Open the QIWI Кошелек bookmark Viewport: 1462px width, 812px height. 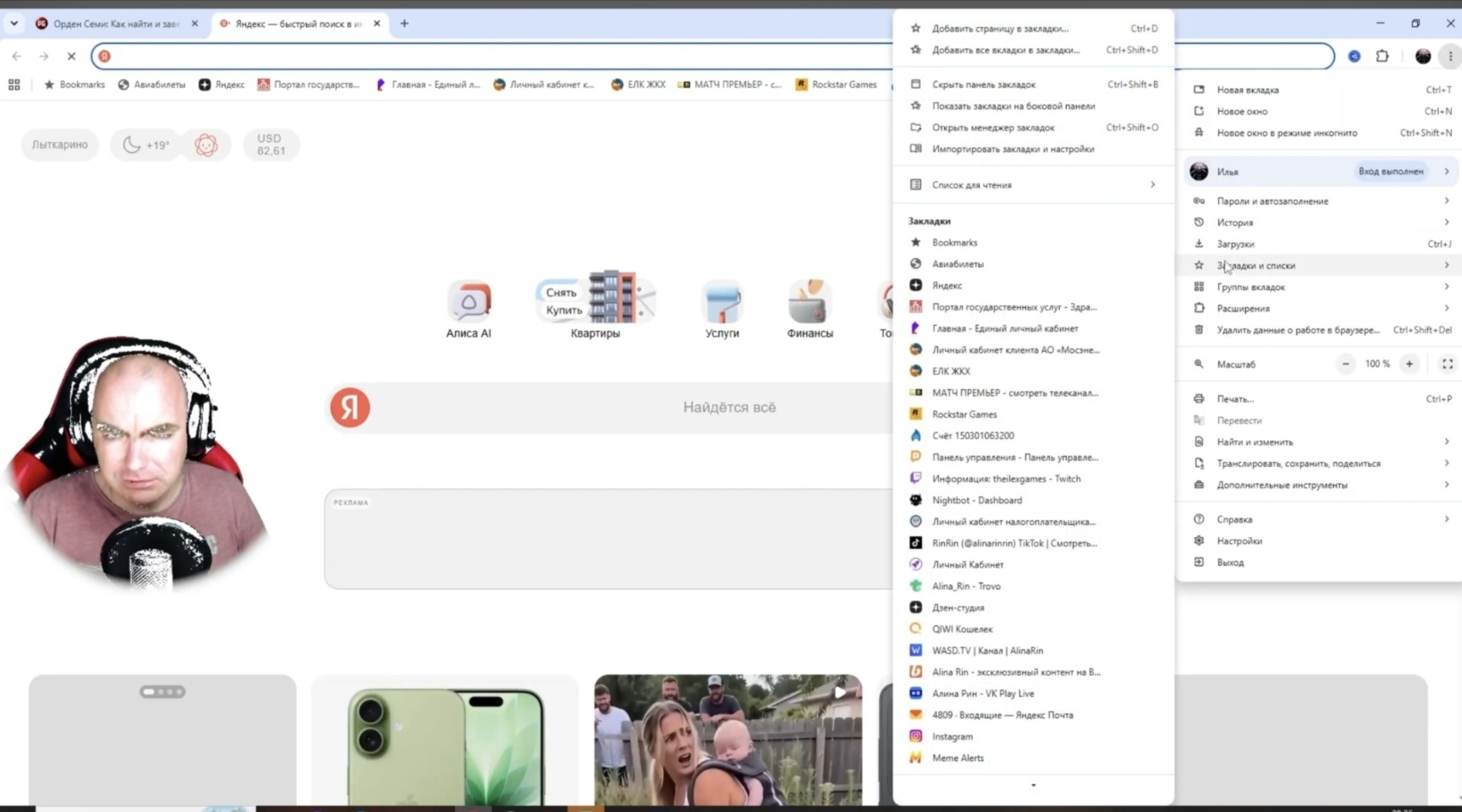[x=1033, y=629]
